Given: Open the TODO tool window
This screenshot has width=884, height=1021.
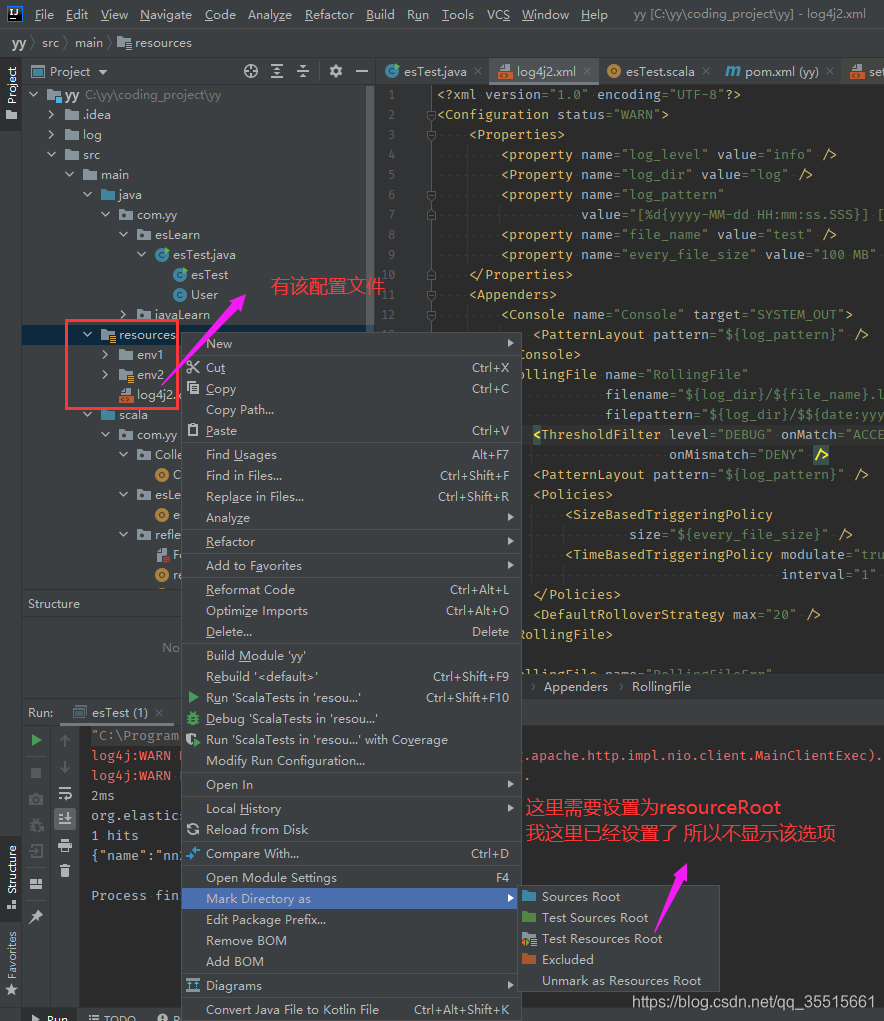Looking at the screenshot, I should [x=118, y=1016].
